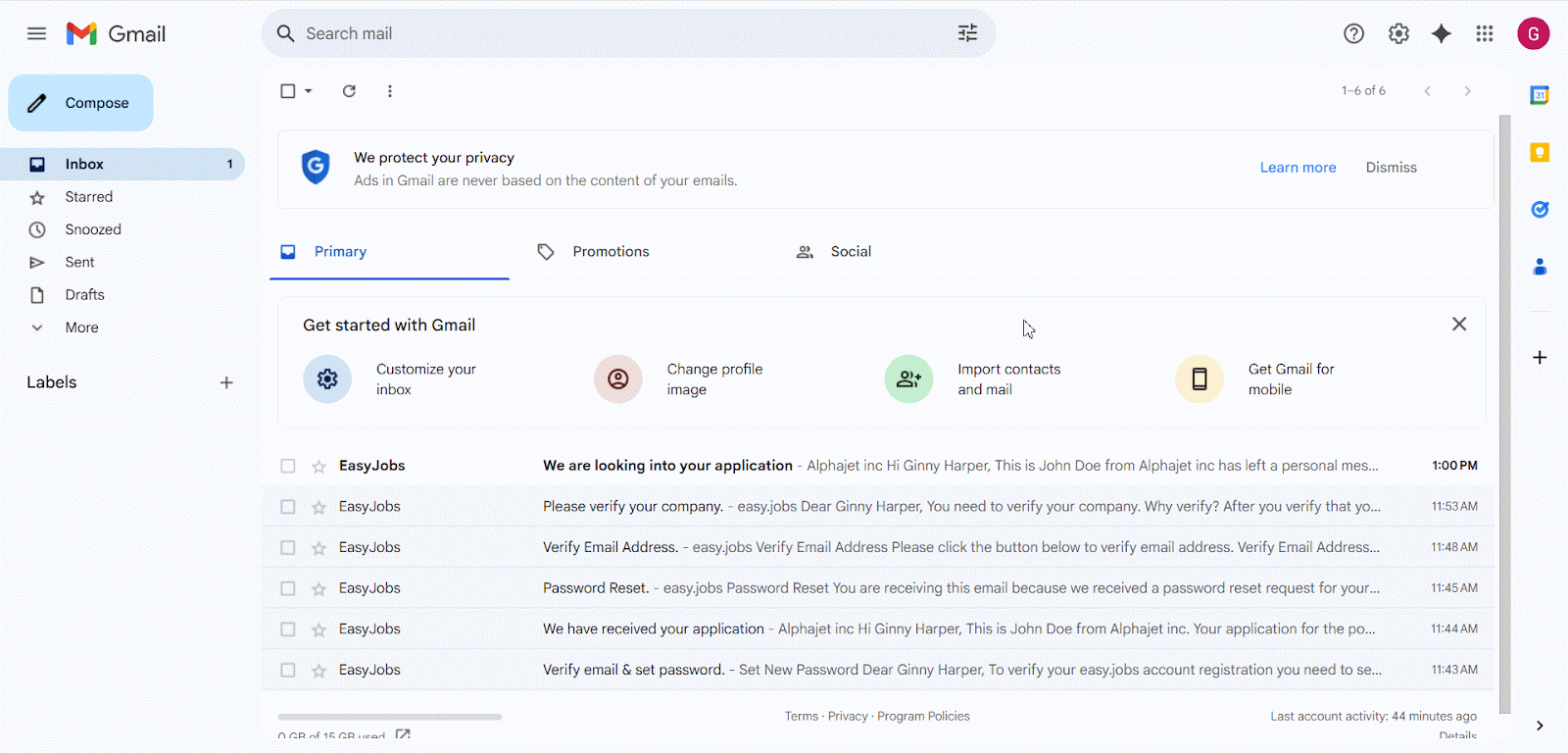The height and width of the screenshot is (753, 1568).
Task: Click in the Search mail field
Action: [627, 33]
